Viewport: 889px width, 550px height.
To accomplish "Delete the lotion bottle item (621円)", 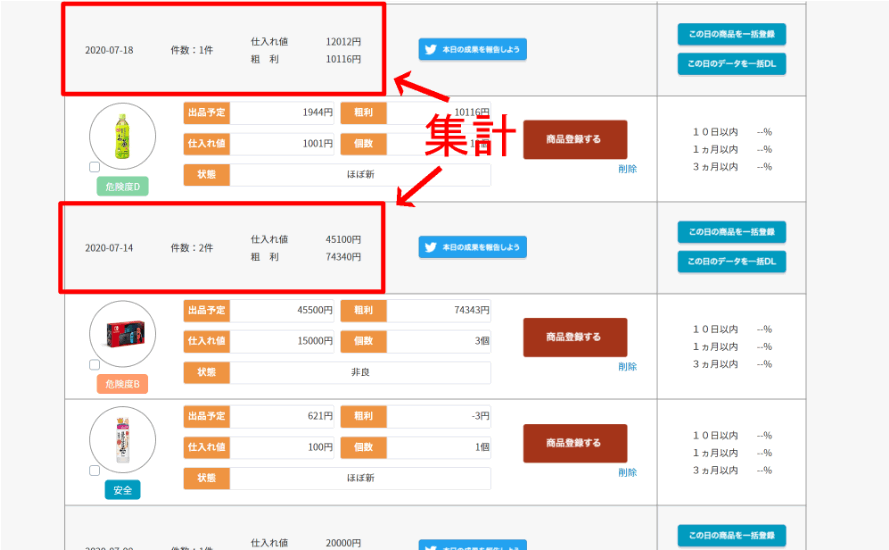I will (x=627, y=472).
